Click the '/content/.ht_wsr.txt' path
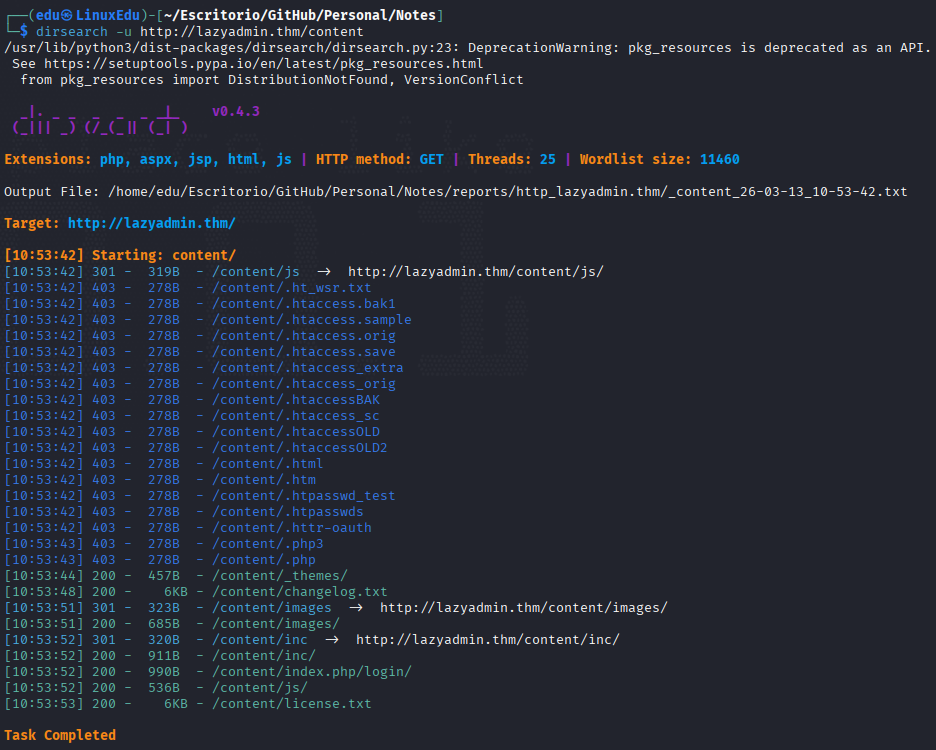The width and height of the screenshot is (936, 750). 292,288
